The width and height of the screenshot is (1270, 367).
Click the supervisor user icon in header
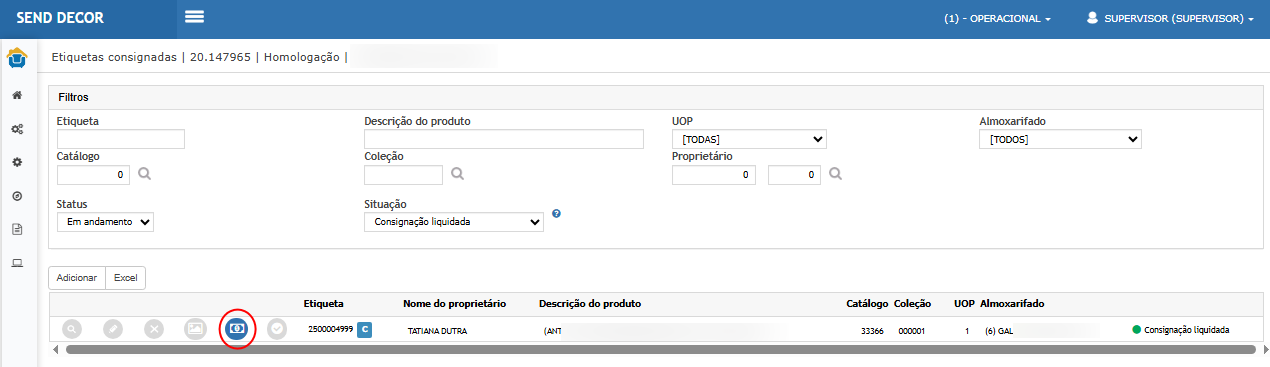click(x=1093, y=18)
